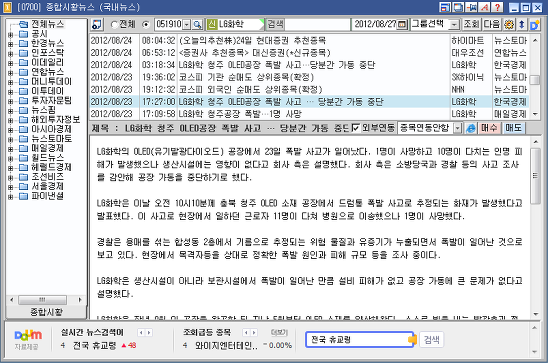The image size is (548, 363).
Task: Expand the 파이낸셜 tree node
Action: (10, 197)
